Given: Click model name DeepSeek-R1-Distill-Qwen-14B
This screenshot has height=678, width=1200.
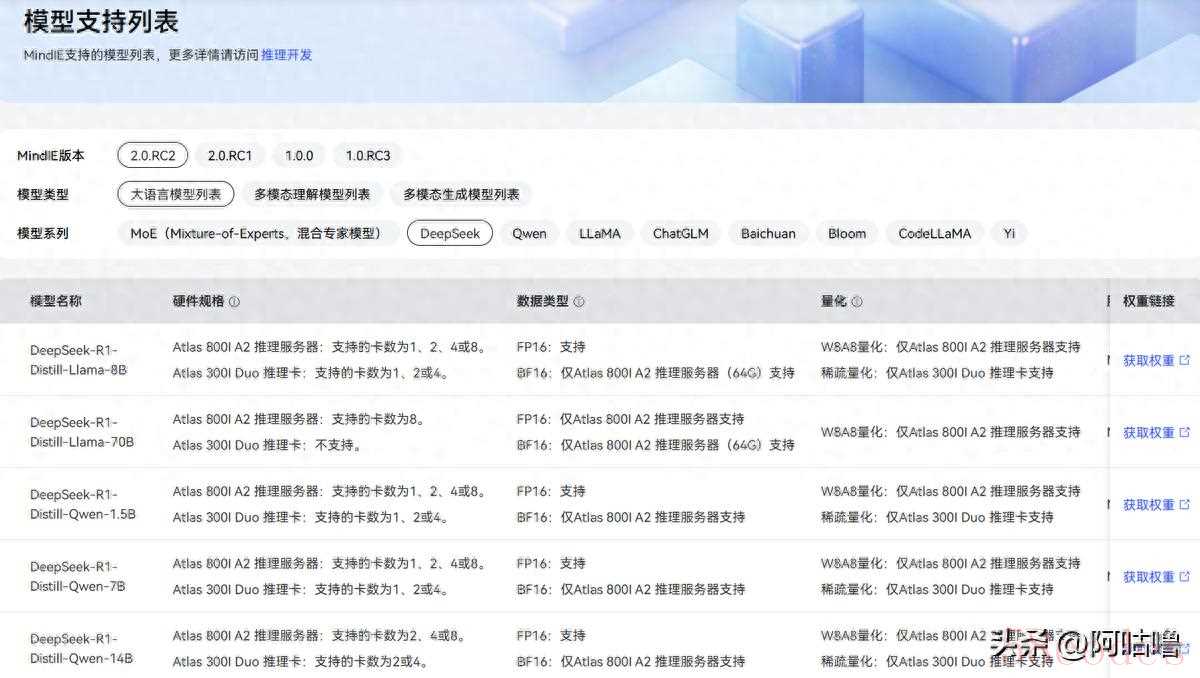Looking at the screenshot, I should point(81,648).
